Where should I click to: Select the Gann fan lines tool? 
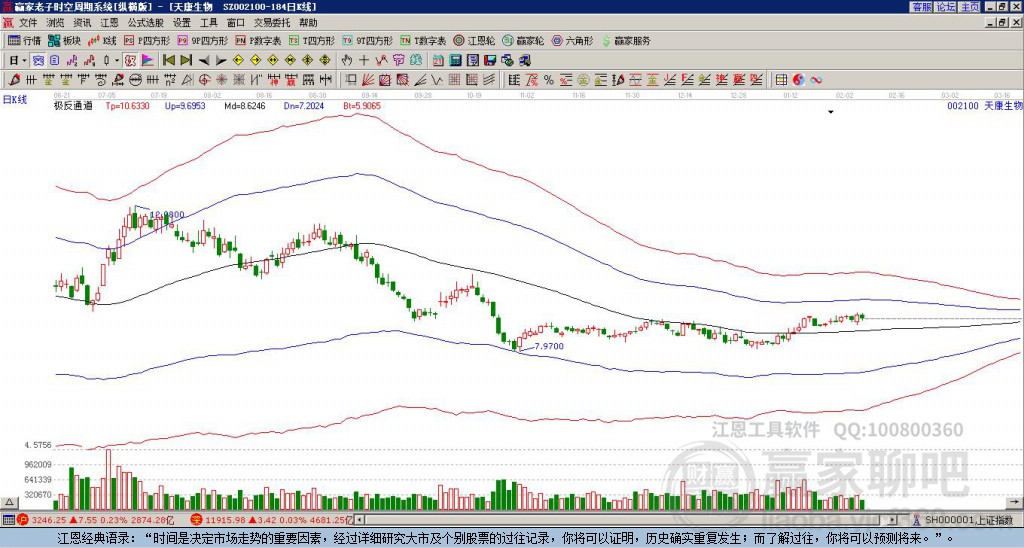tap(368, 80)
